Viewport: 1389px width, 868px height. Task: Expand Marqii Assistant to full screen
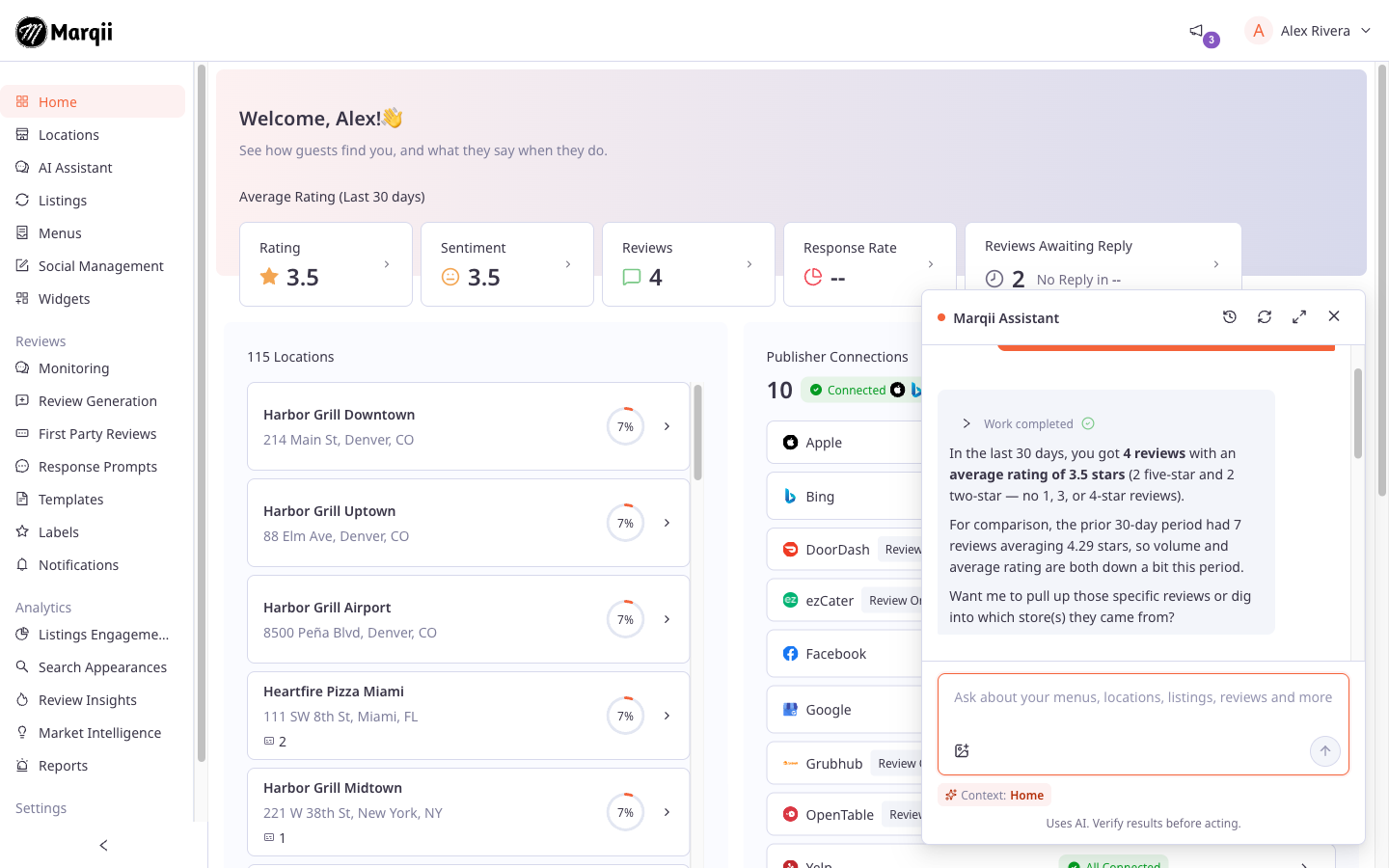point(1299,316)
